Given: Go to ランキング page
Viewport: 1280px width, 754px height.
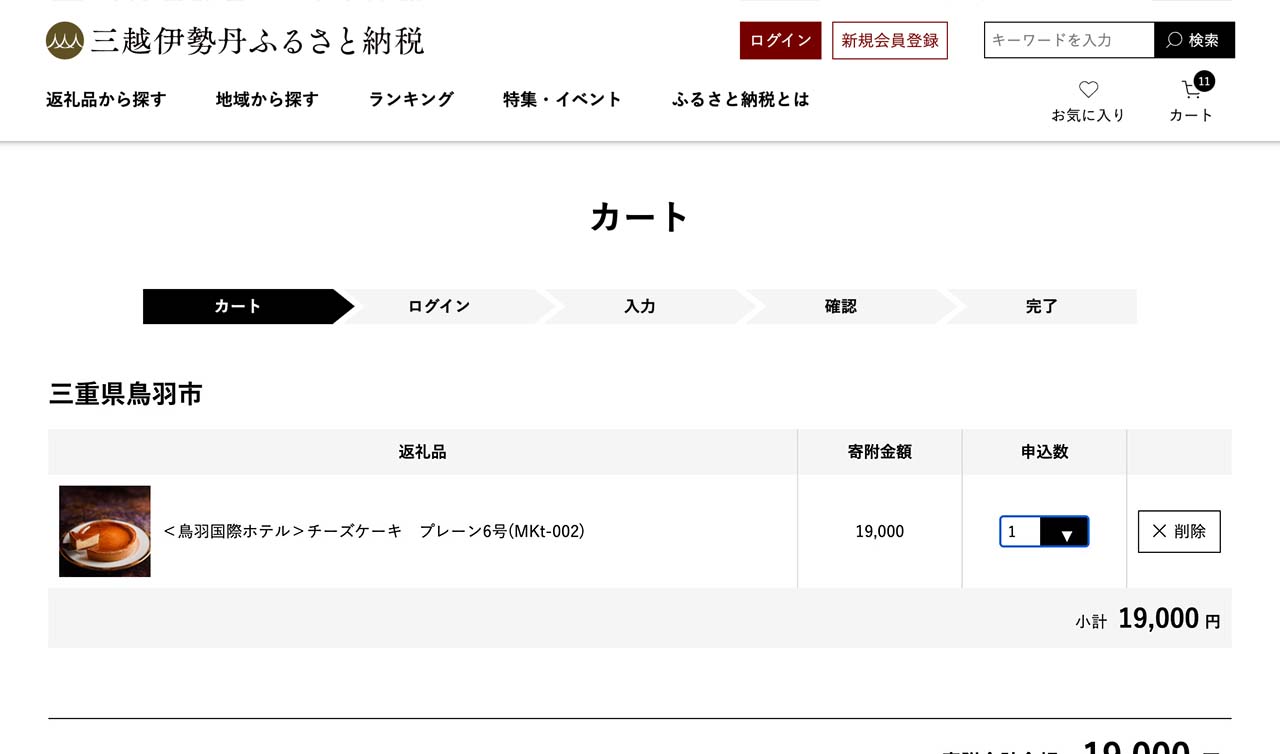Looking at the screenshot, I should (411, 99).
